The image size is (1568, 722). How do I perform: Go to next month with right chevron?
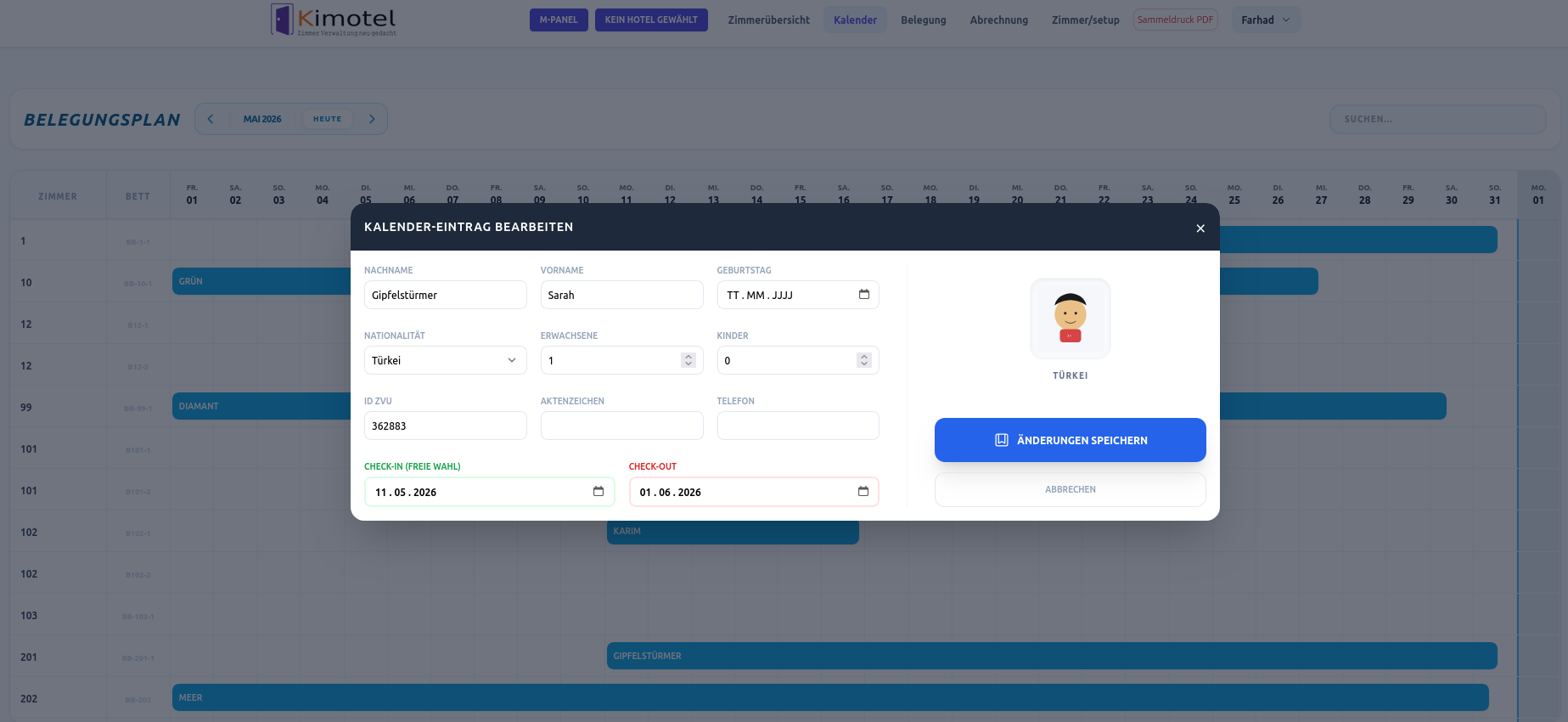(372, 119)
